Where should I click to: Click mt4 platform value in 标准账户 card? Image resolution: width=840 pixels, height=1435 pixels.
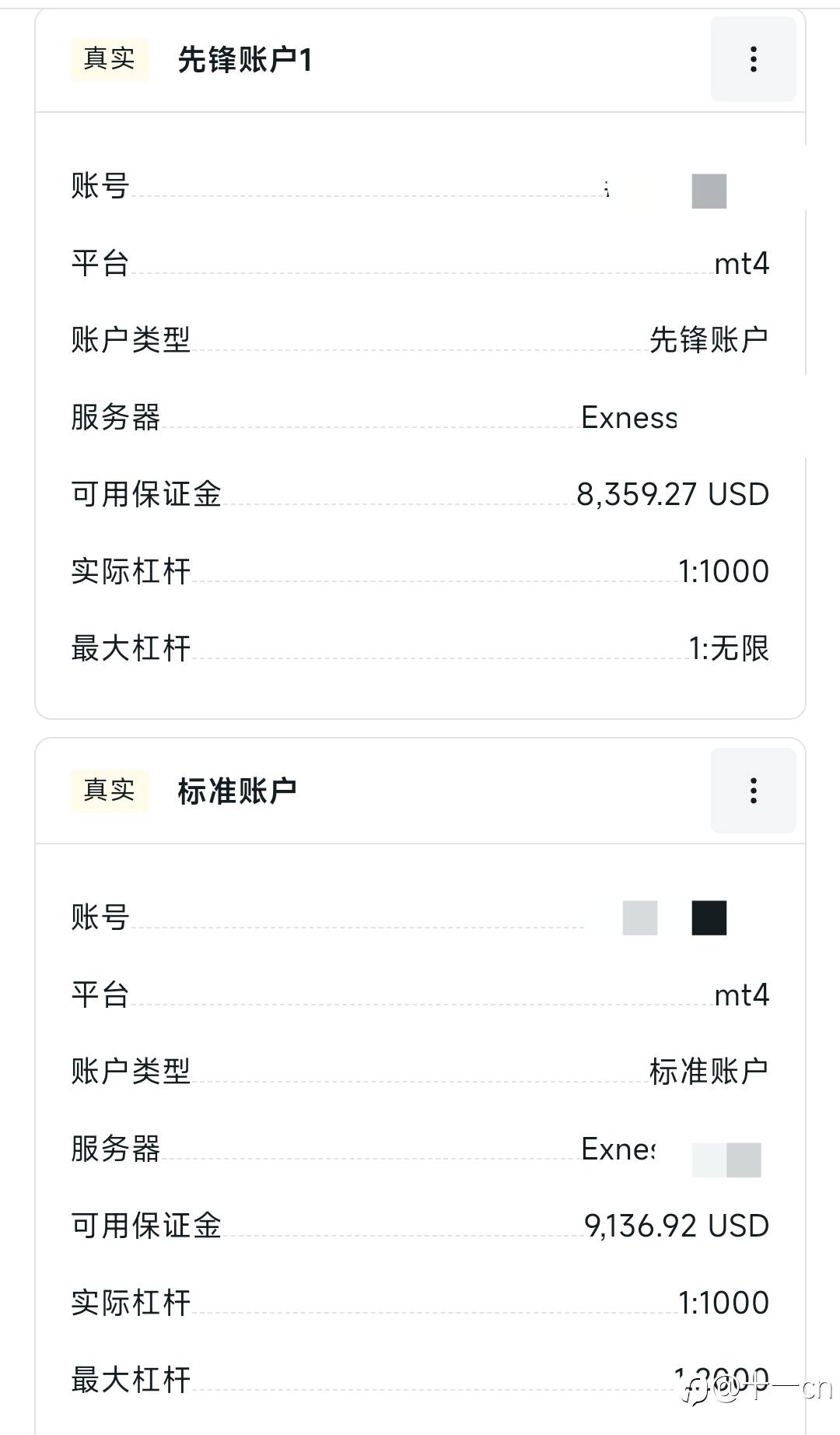pos(741,995)
